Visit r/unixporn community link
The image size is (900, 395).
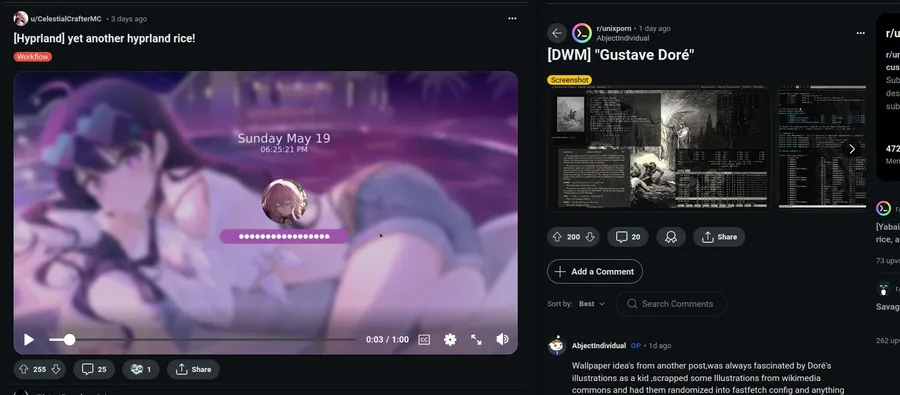[615, 28]
